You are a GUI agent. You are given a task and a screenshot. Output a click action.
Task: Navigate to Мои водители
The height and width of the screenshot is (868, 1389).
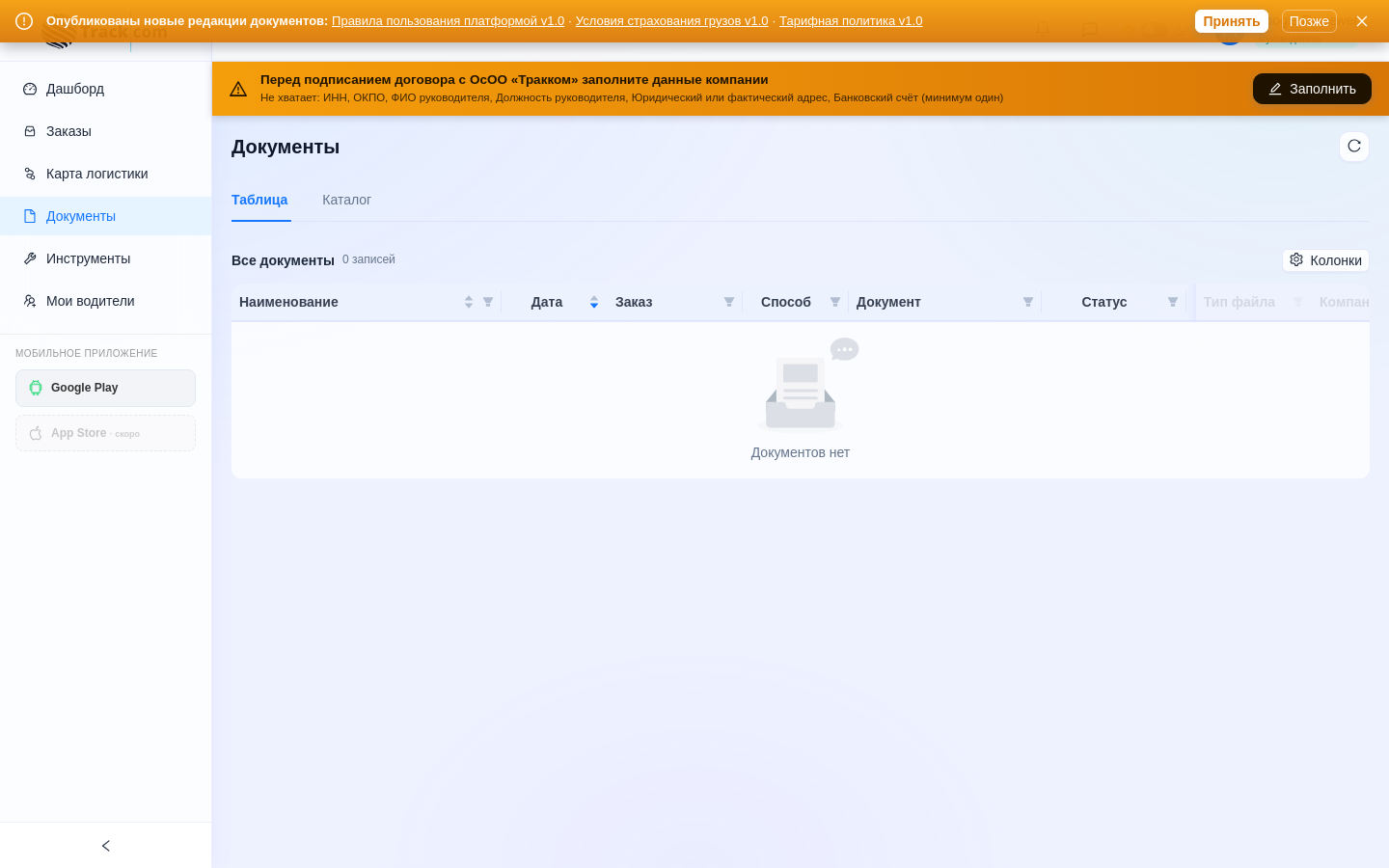(105, 301)
